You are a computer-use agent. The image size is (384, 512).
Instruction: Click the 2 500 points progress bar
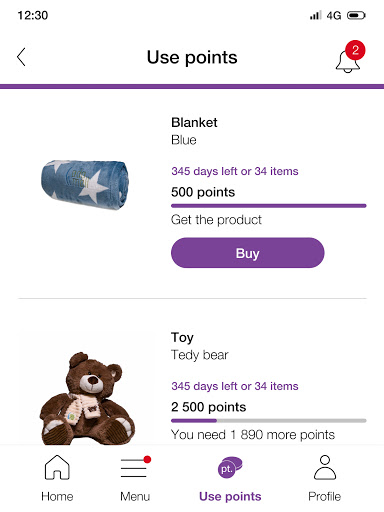click(269, 421)
